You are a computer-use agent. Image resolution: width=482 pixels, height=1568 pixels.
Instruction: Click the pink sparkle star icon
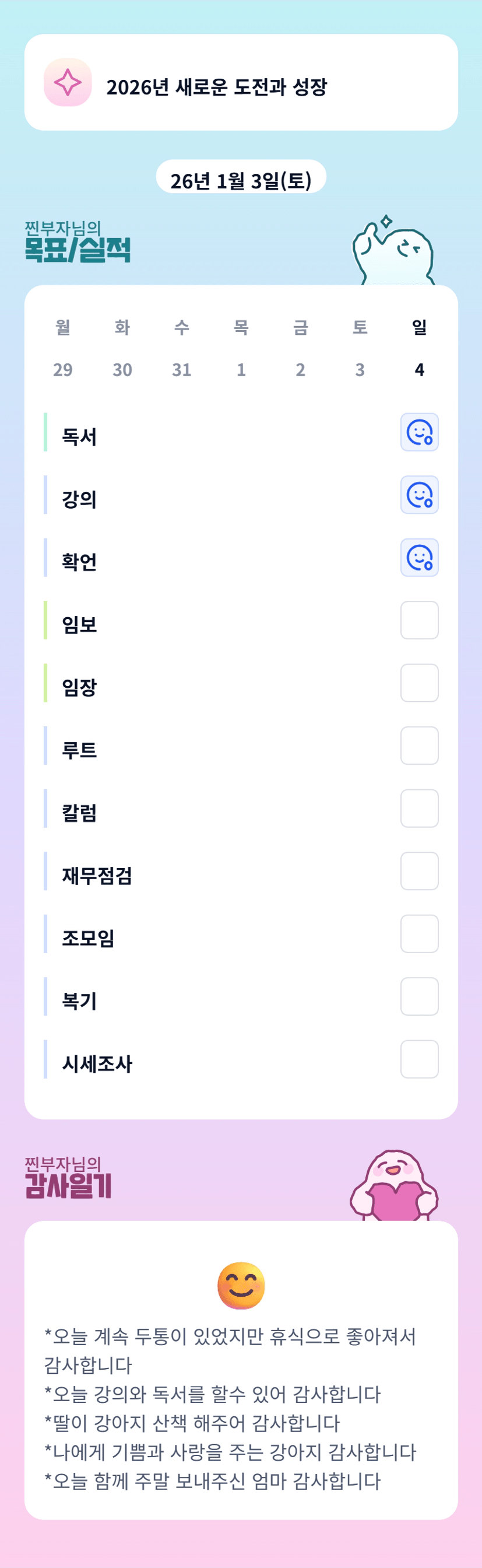tap(68, 82)
